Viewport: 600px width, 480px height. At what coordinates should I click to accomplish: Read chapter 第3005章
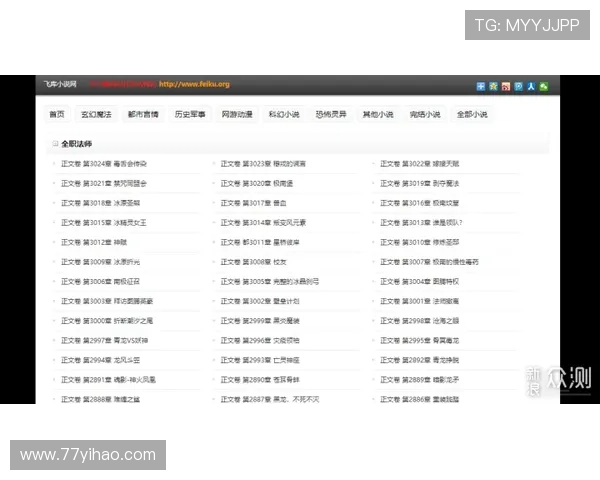[270, 282]
